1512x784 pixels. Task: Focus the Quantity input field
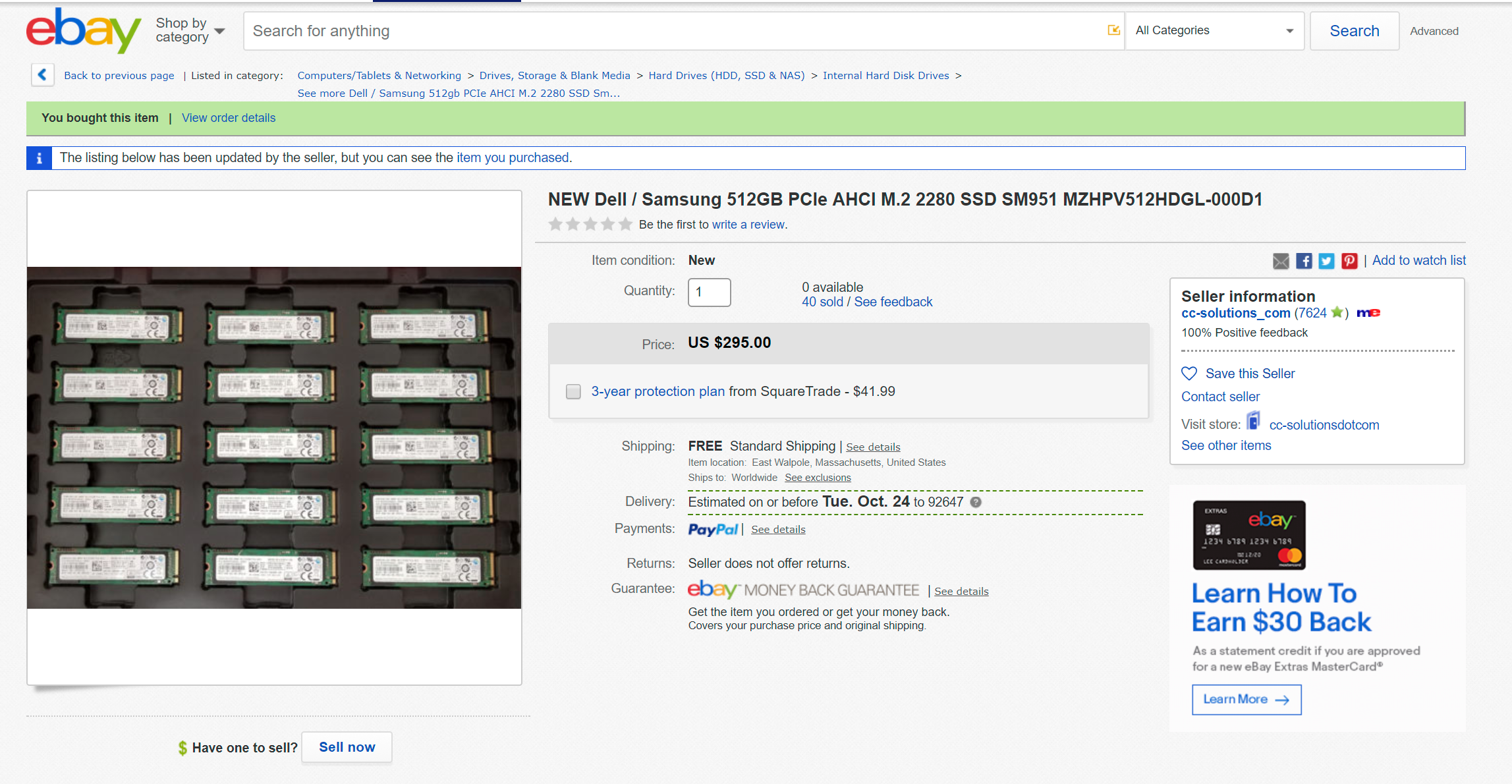[x=709, y=292]
